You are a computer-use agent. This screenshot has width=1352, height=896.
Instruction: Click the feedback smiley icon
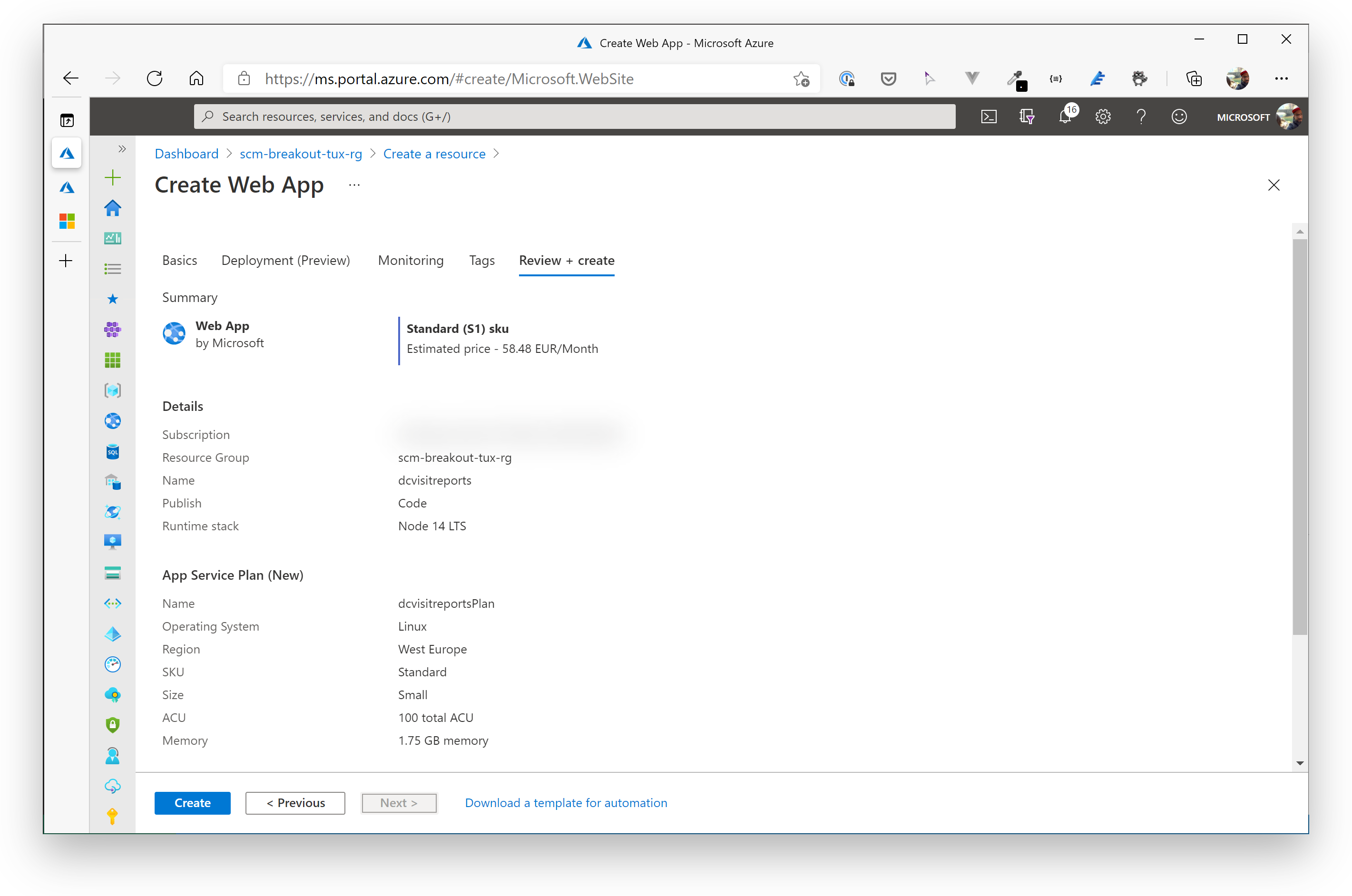[x=1179, y=117]
